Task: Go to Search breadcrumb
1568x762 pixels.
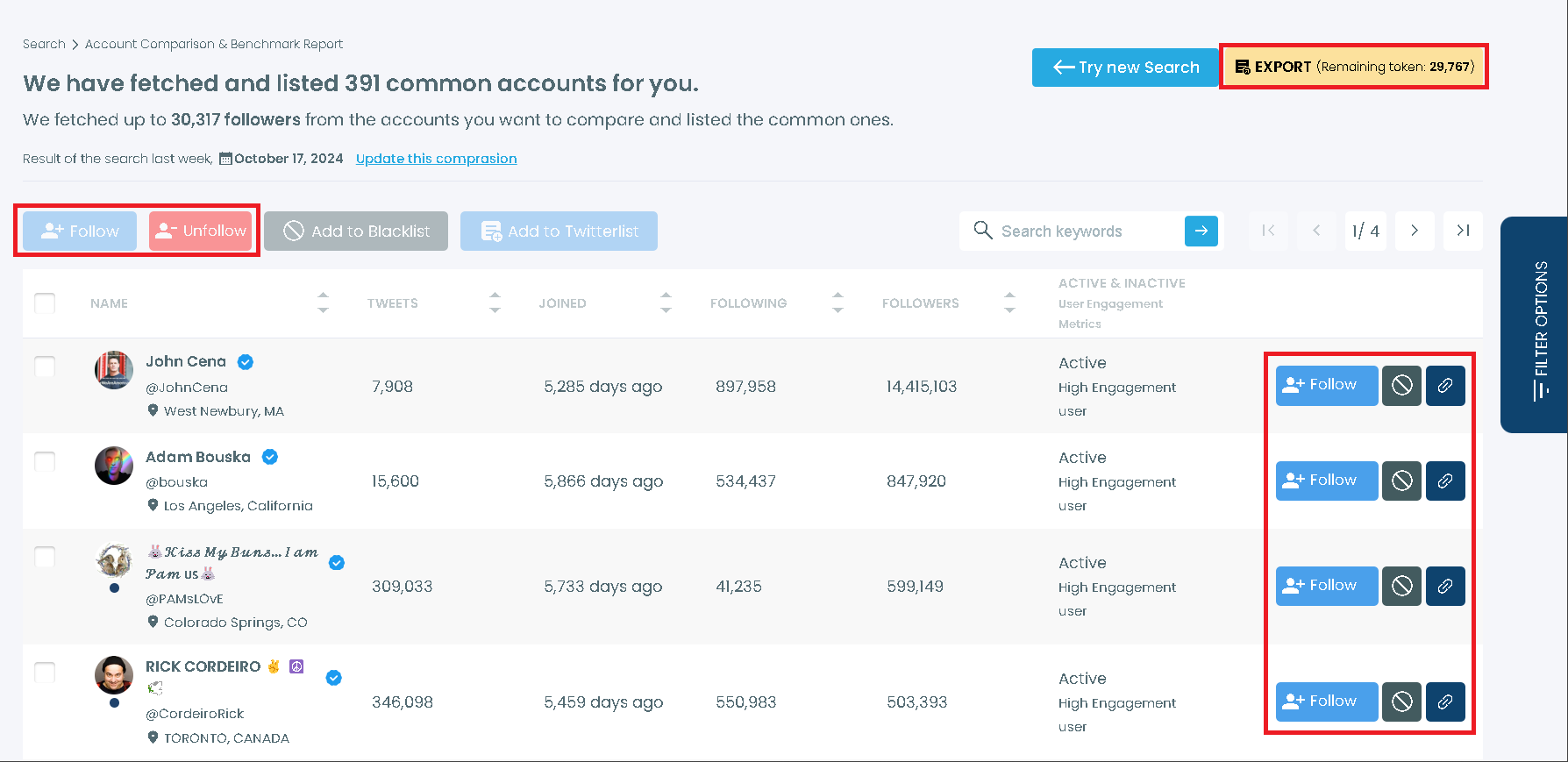Action: 44,44
